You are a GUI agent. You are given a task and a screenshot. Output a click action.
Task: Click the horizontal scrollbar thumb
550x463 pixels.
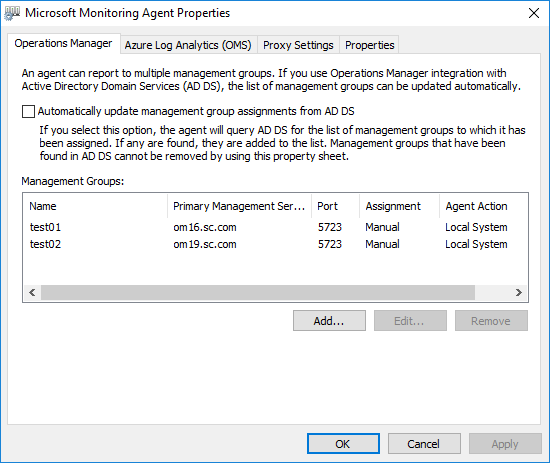tap(258, 293)
